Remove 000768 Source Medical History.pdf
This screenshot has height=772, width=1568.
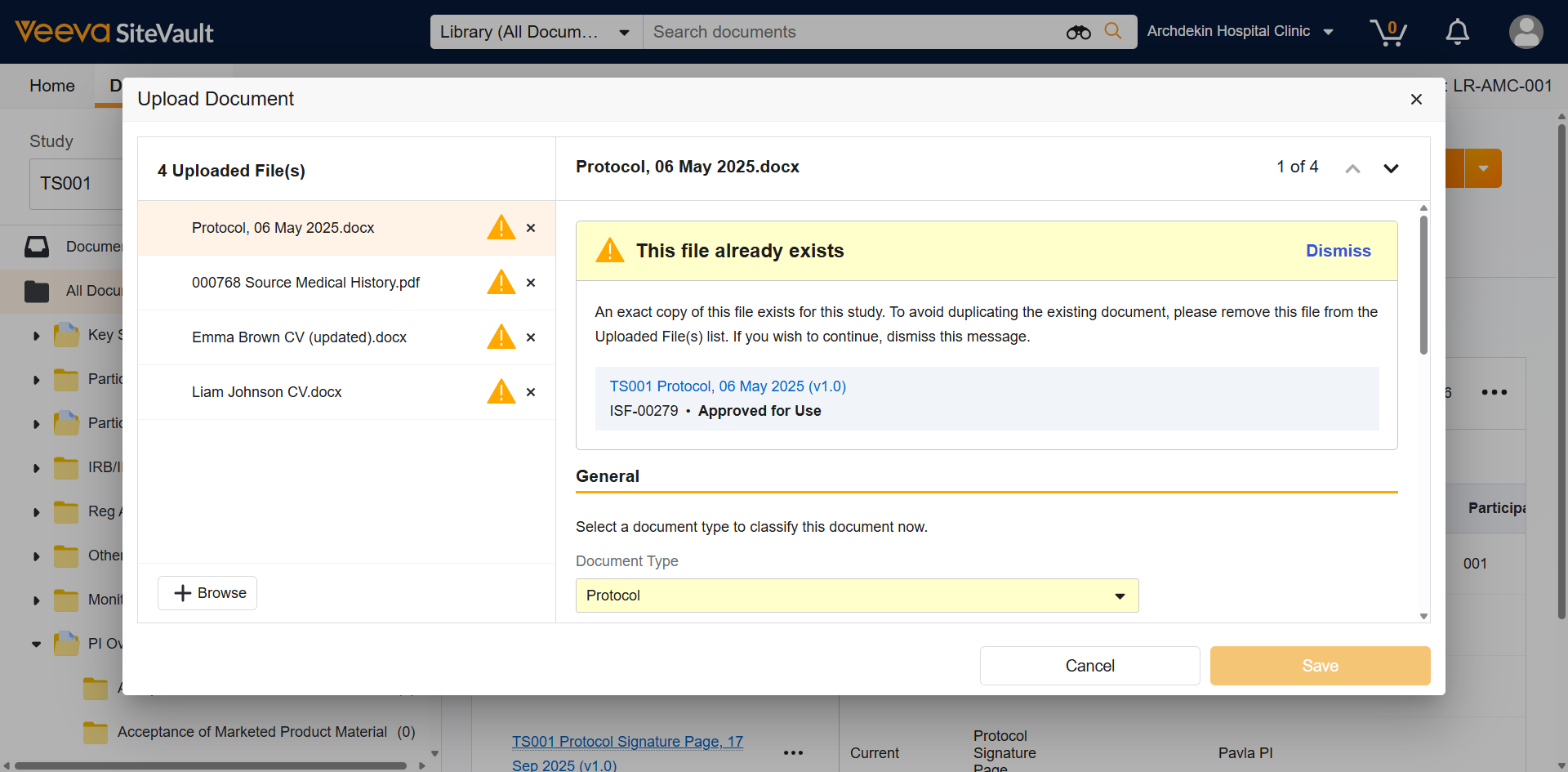click(x=530, y=283)
